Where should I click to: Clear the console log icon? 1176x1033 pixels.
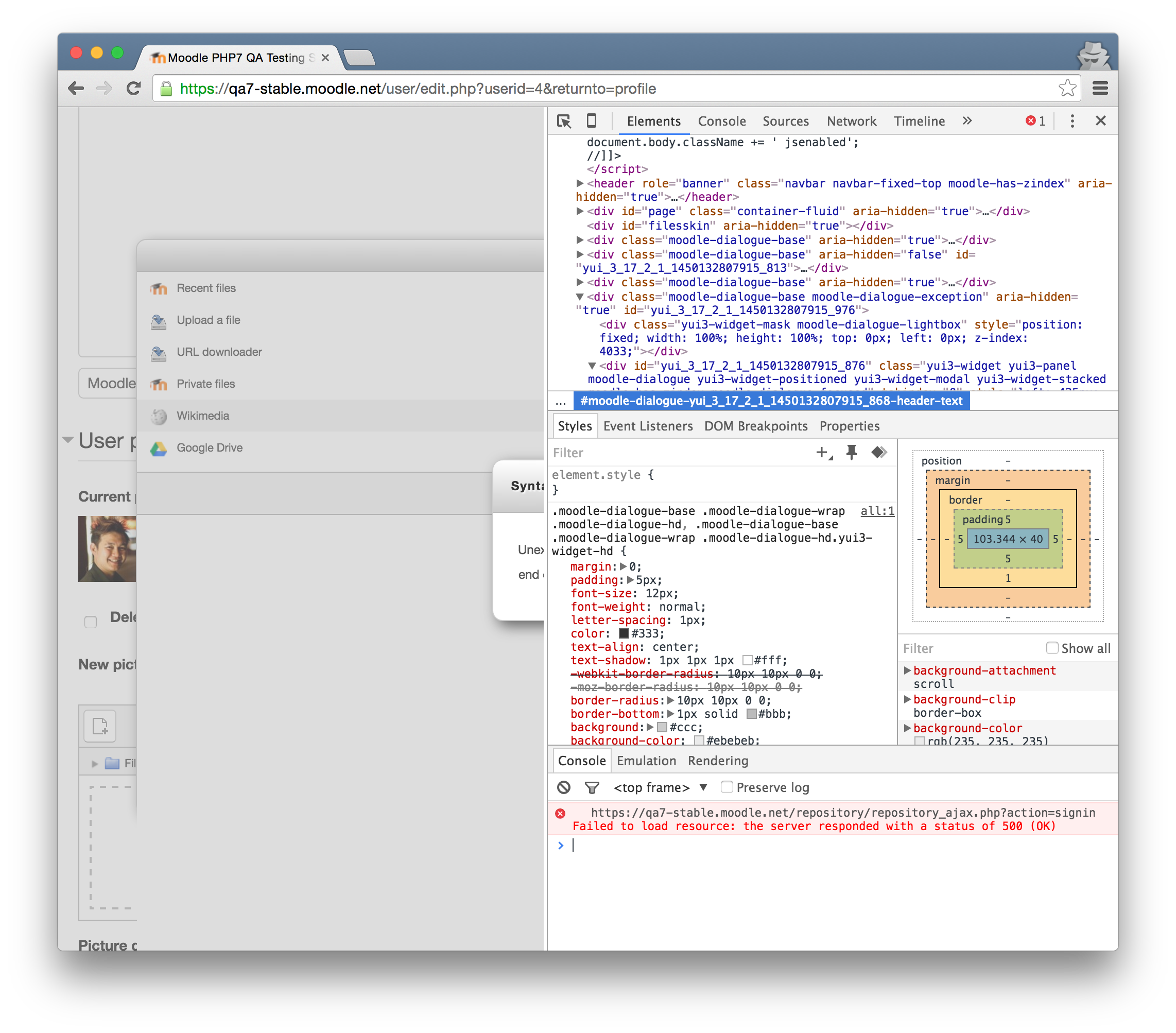click(x=564, y=787)
